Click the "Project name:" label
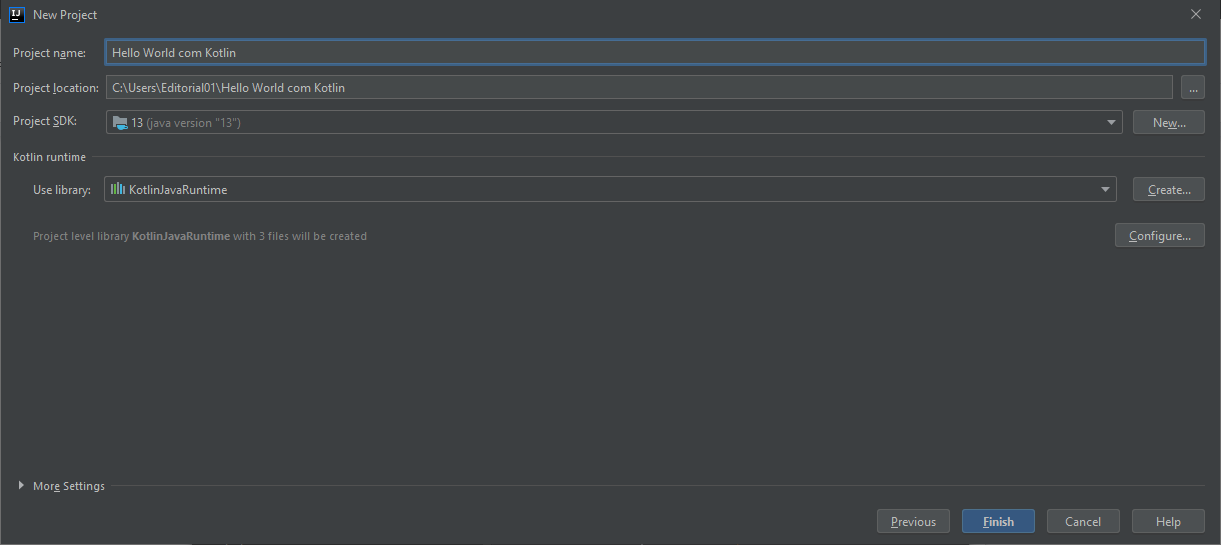 point(50,53)
